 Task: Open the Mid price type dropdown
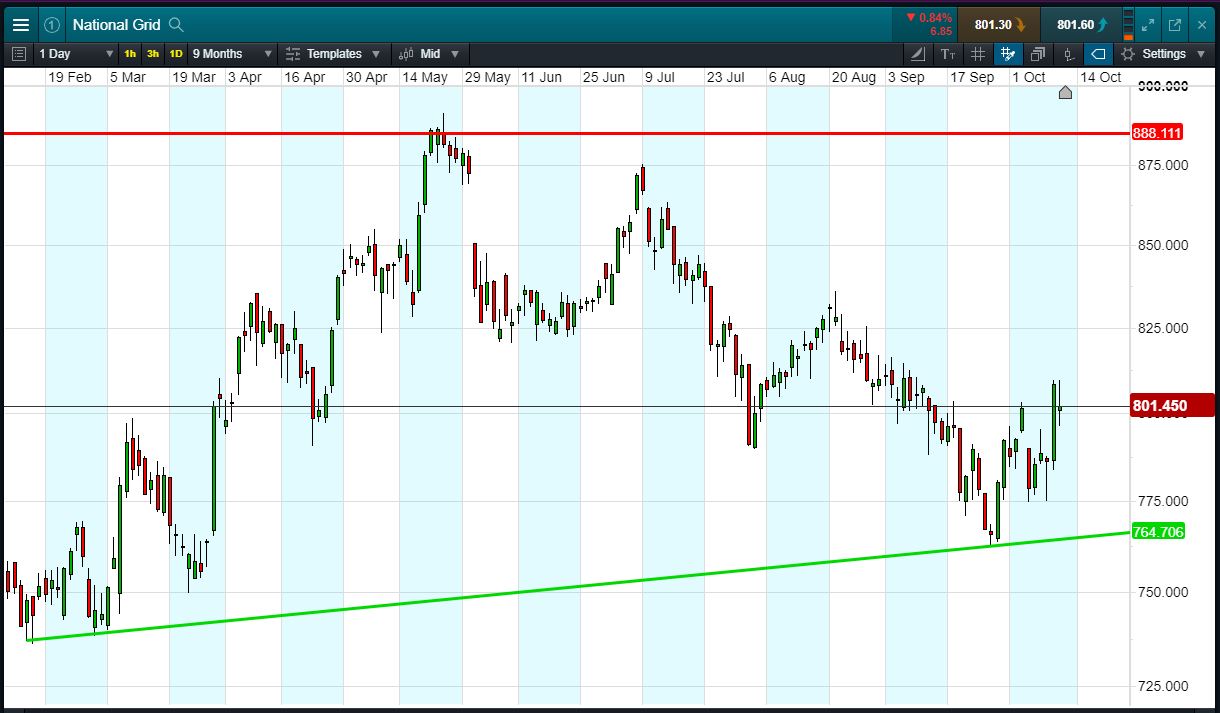430,54
